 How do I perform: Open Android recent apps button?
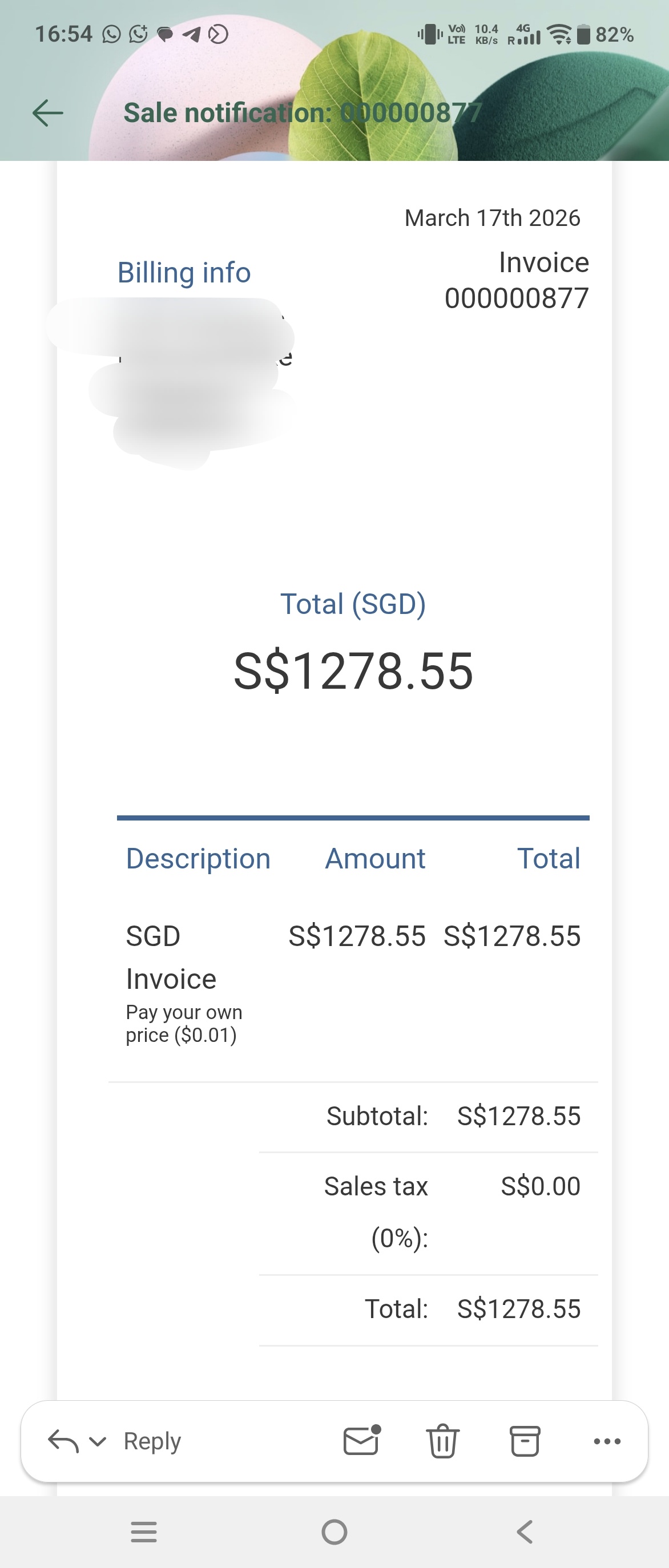click(x=144, y=1531)
